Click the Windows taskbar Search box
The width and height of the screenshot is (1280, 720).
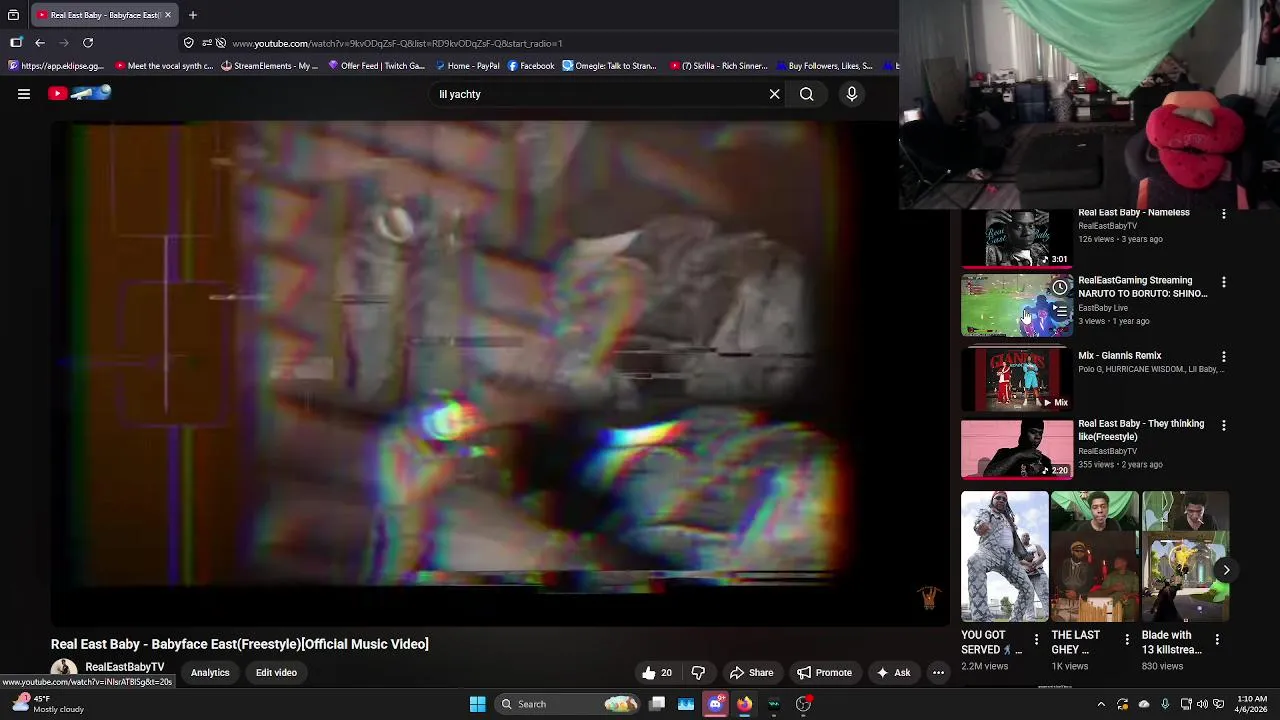pyautogui.click(x=568, y=704)
